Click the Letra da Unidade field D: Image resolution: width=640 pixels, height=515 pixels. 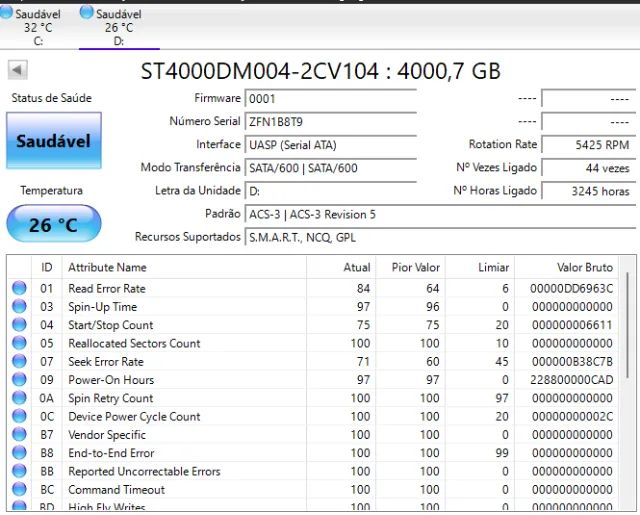coord(331,191)
